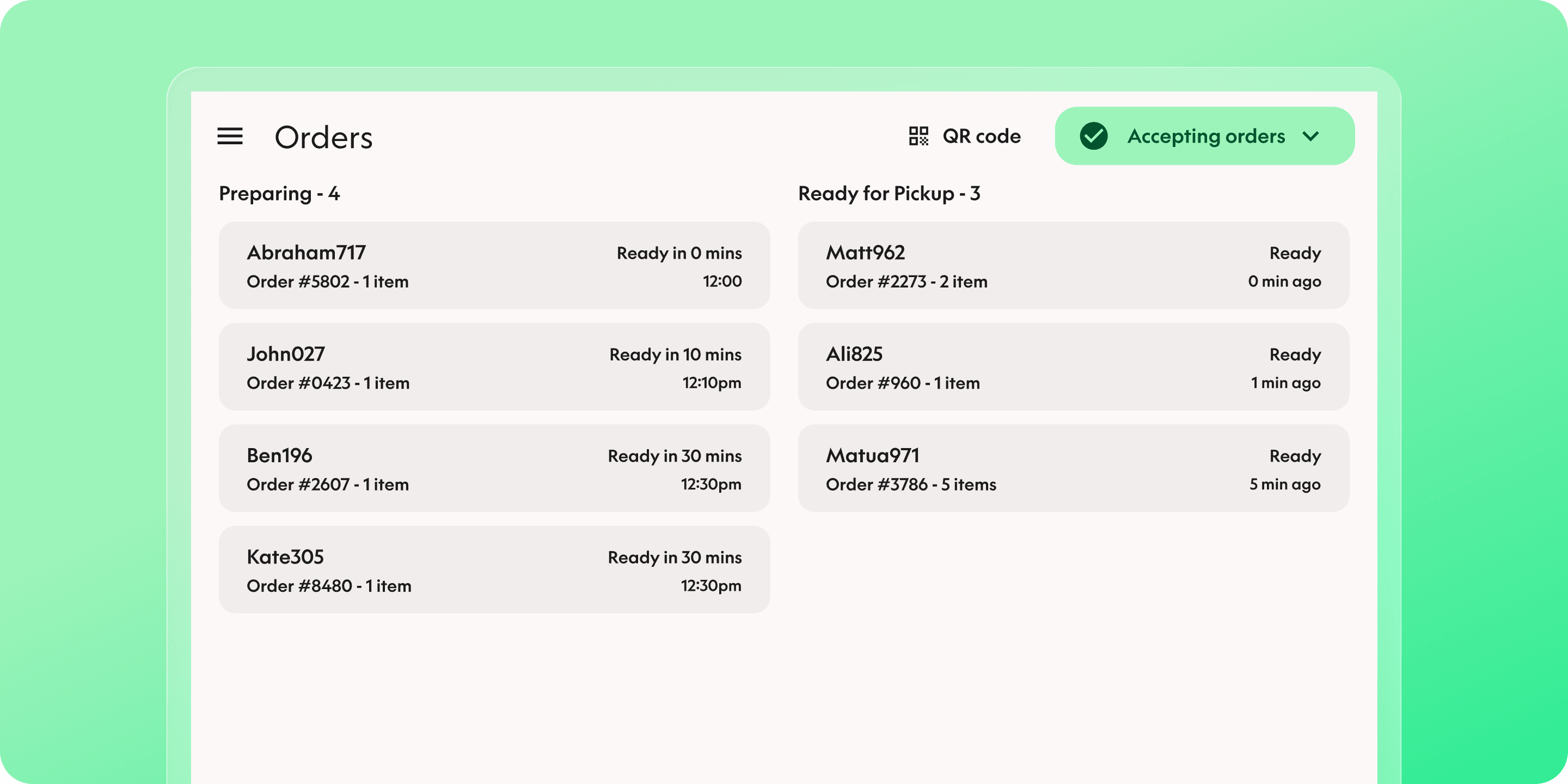1568x784 pixels.
Task: Click the Ready for Pickup - 3 header
Action: 889,194
